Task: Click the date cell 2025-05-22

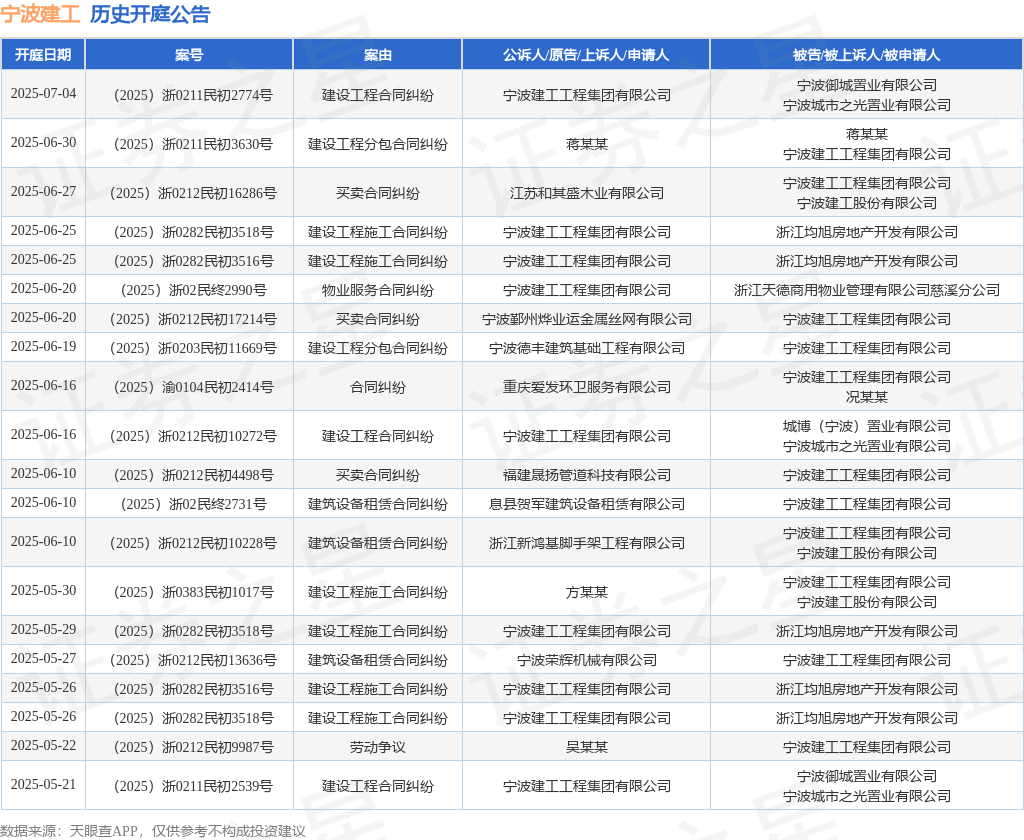Action: pos(43,745)
